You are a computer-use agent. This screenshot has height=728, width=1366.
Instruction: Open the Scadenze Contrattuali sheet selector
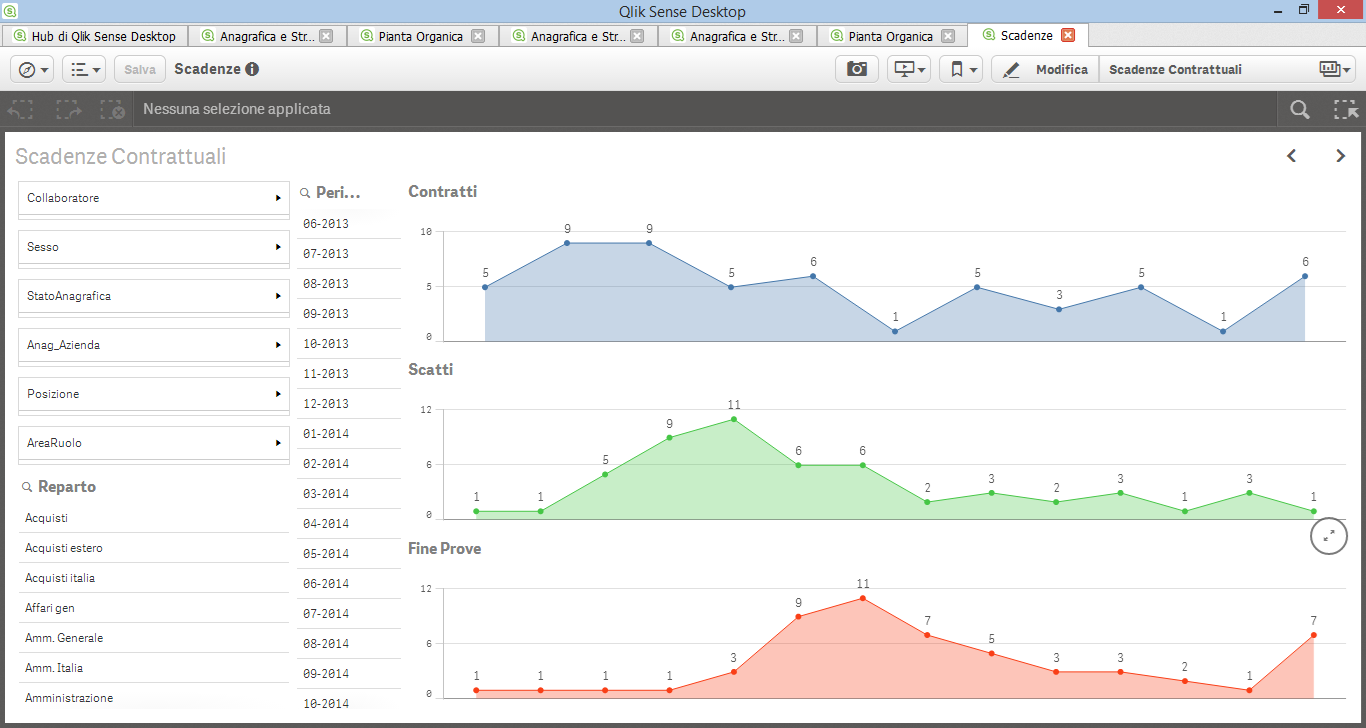[1227, 69]
